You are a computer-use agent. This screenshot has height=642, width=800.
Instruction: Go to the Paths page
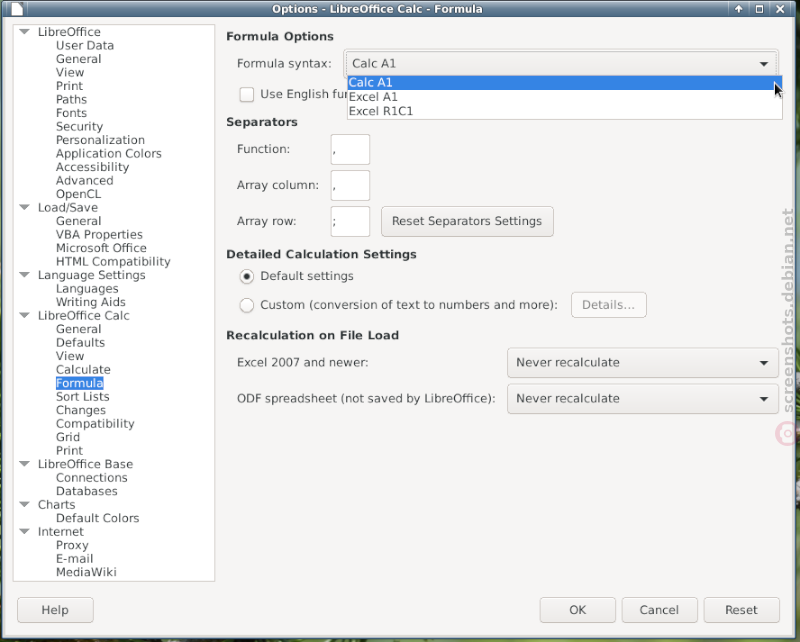pyautogui.click(x=71, y=100)
